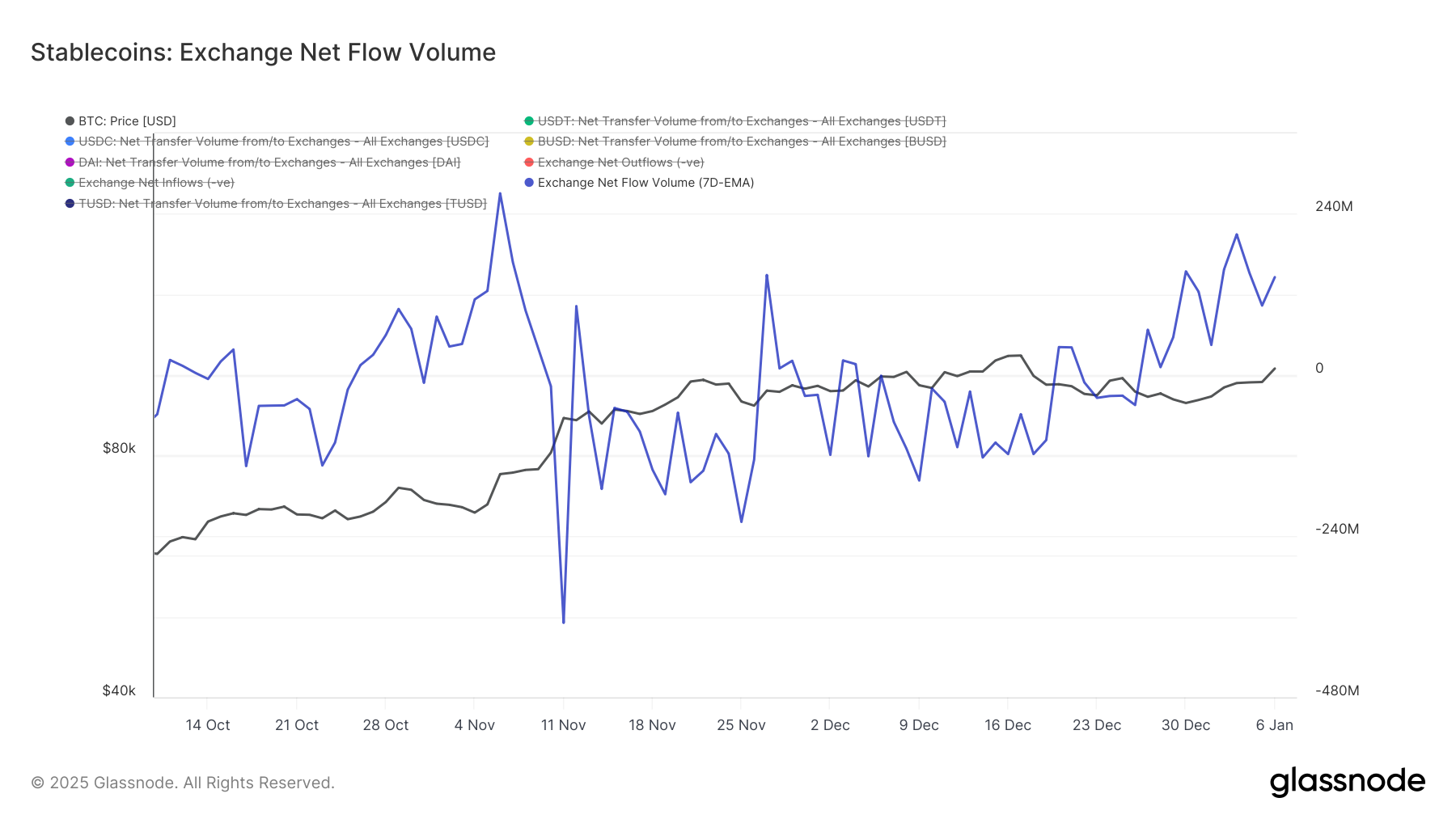This screenshot has width=1456, height=819.
Task: Click the glassnode logo
Action: click(x=1347, y=782)
